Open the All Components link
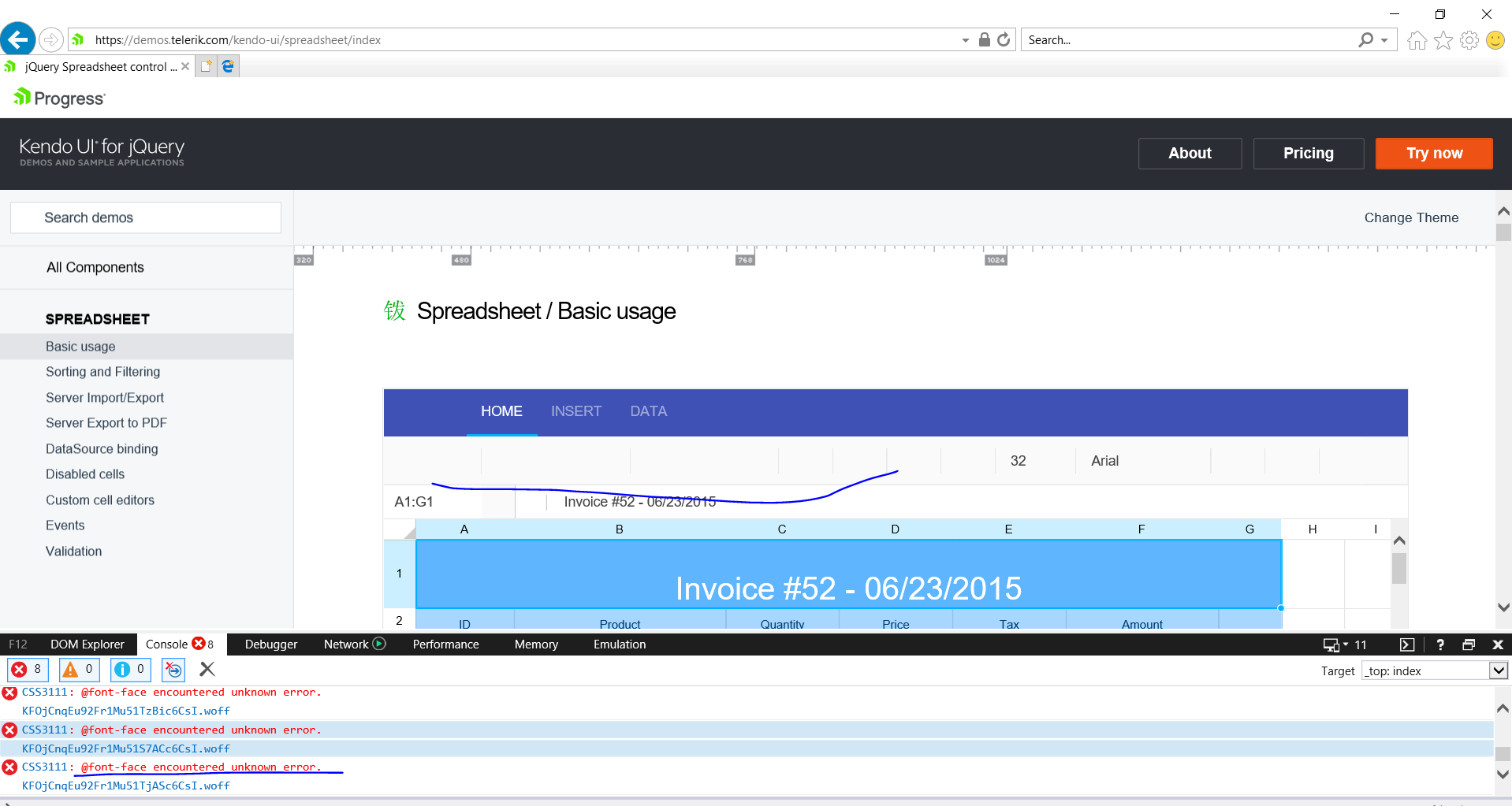 tap(95, 267)
